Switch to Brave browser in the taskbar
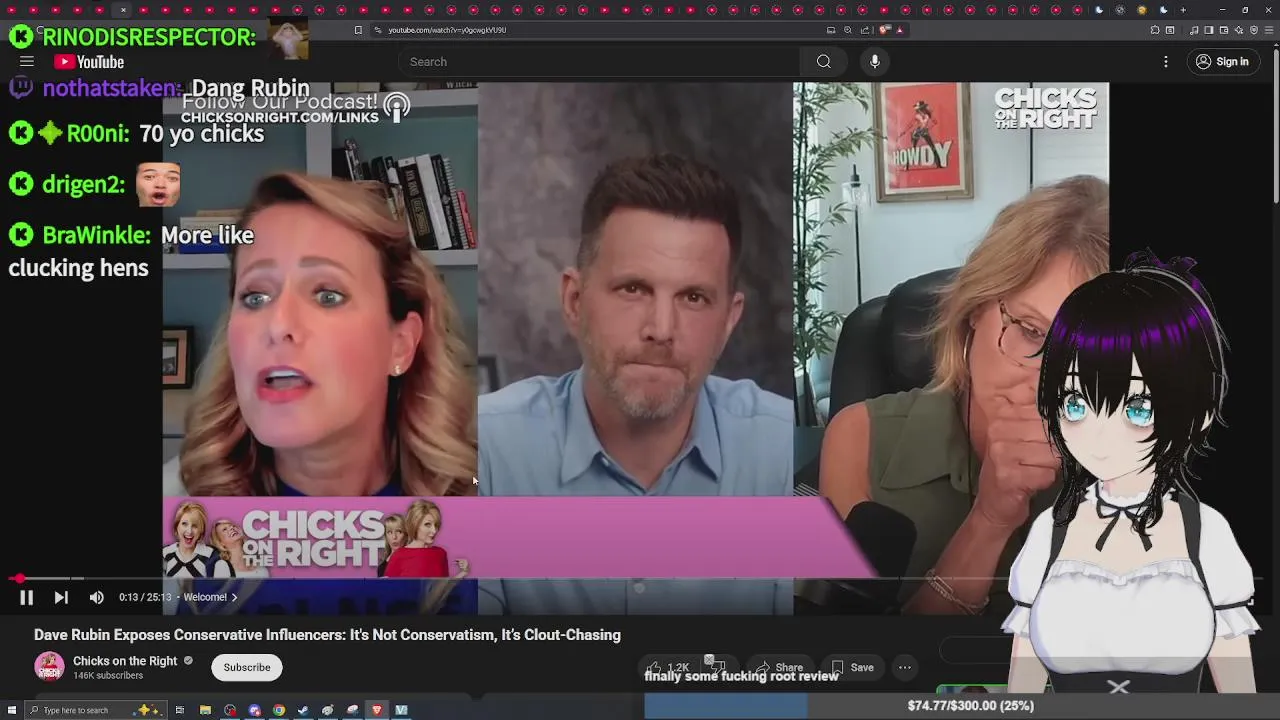The height and width of the screenshot is (720, 1280). coord(377,710)
